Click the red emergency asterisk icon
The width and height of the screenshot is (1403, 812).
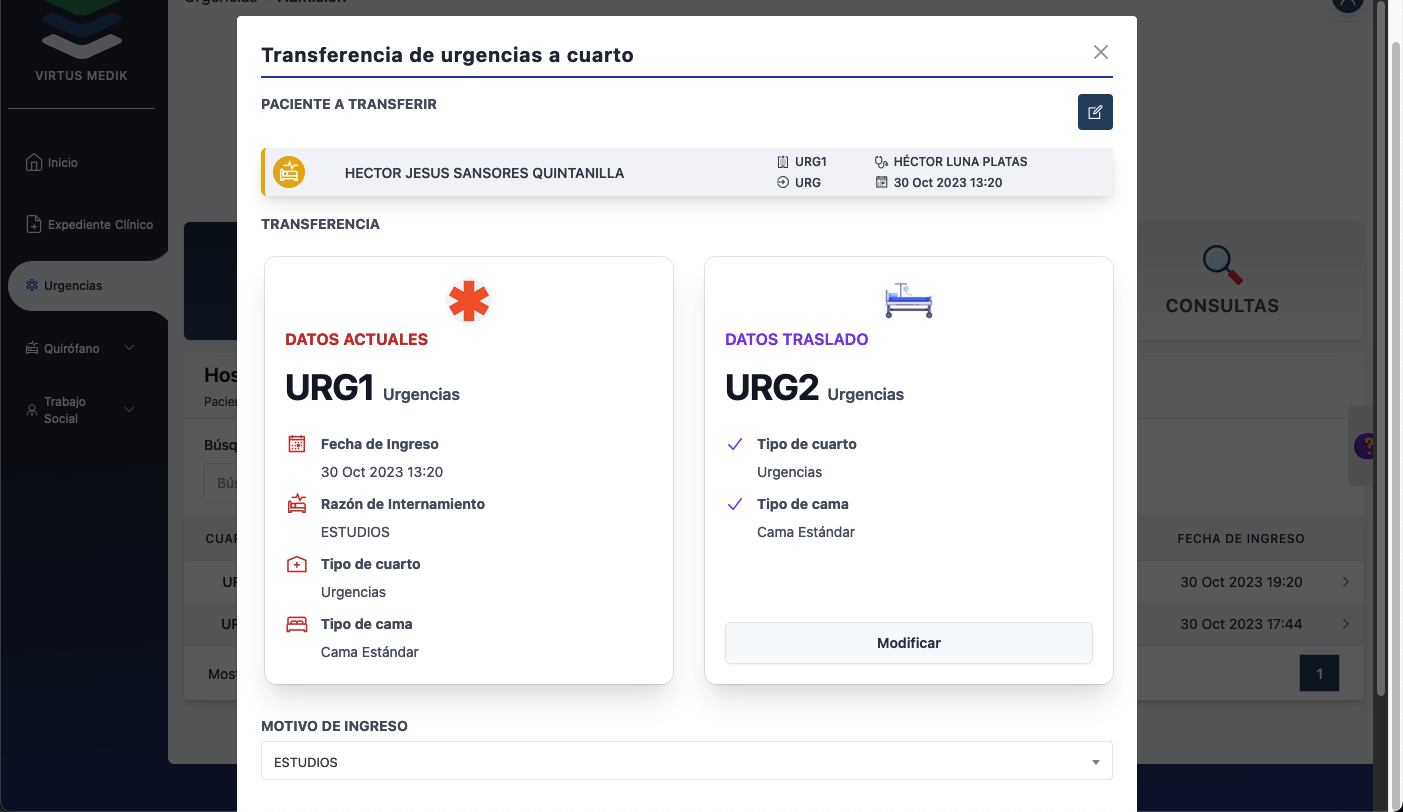(x=469, y=301)
